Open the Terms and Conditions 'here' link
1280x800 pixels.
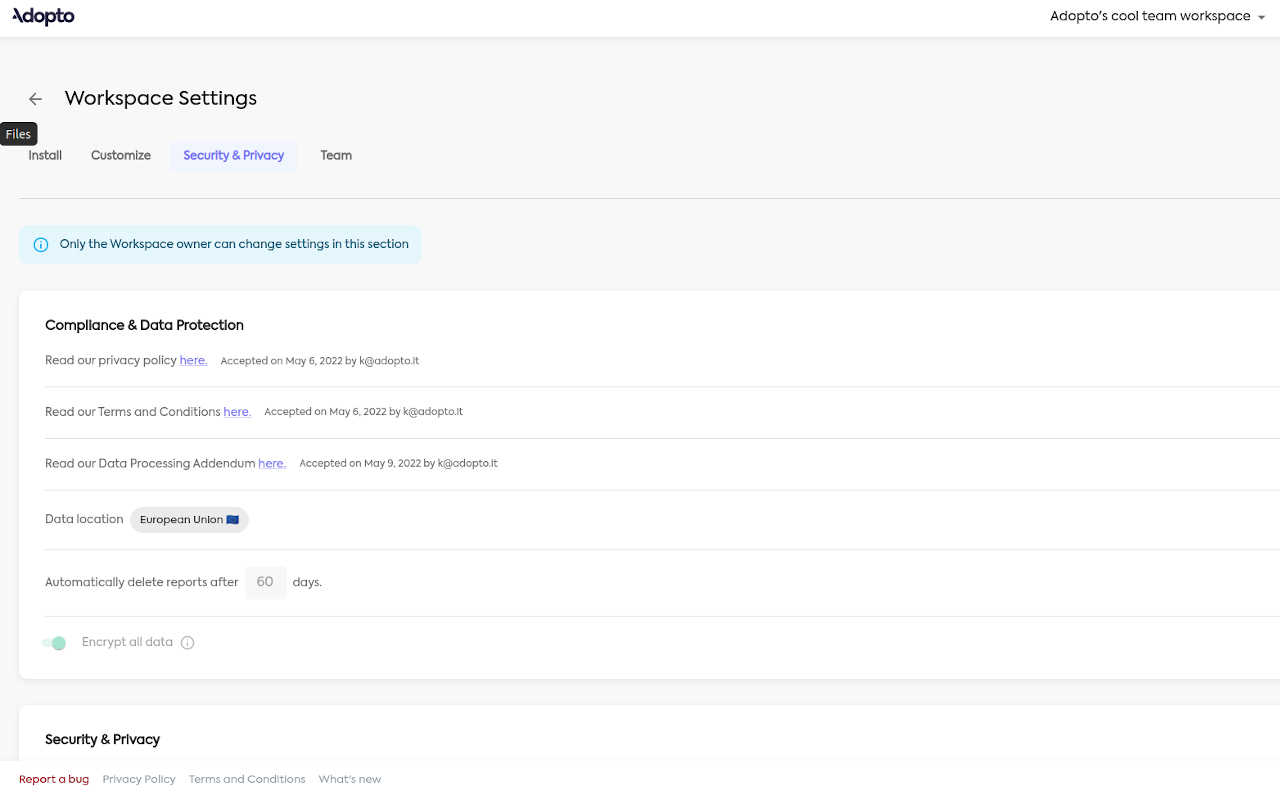pyautogui.click(x=237, y=412)
